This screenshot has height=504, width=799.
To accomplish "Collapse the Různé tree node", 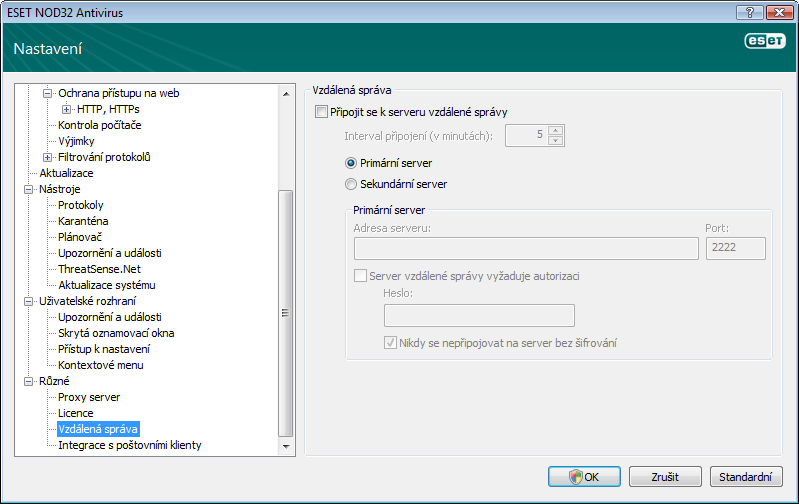I will pyautogui.click(x=29, y=381).
